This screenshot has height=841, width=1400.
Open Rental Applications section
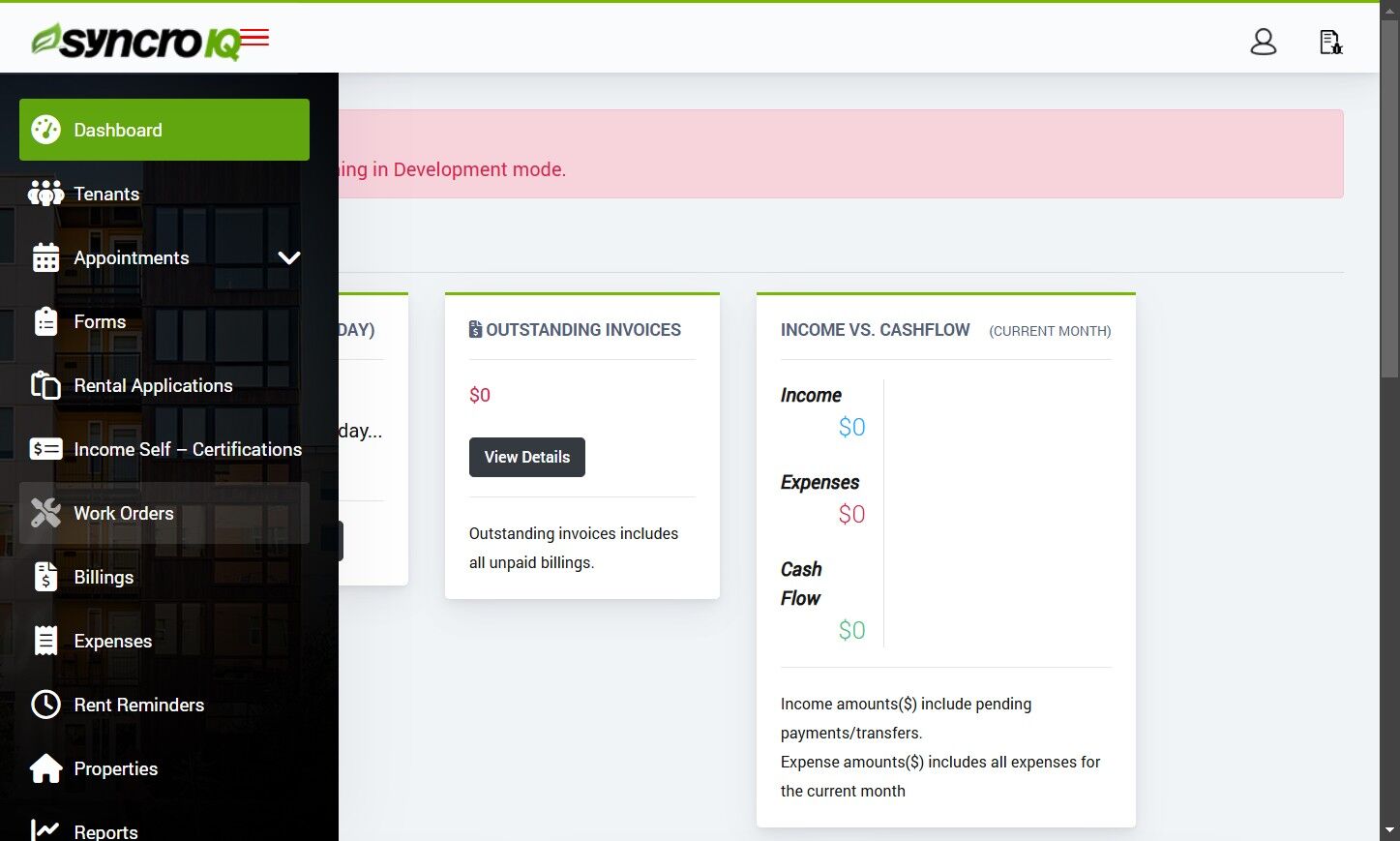point(164,385)
